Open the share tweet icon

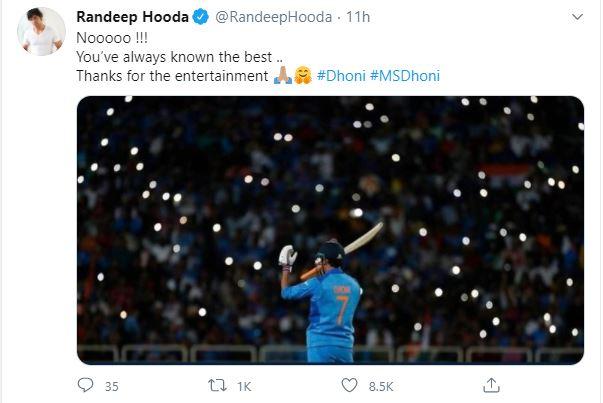[491, 385]
